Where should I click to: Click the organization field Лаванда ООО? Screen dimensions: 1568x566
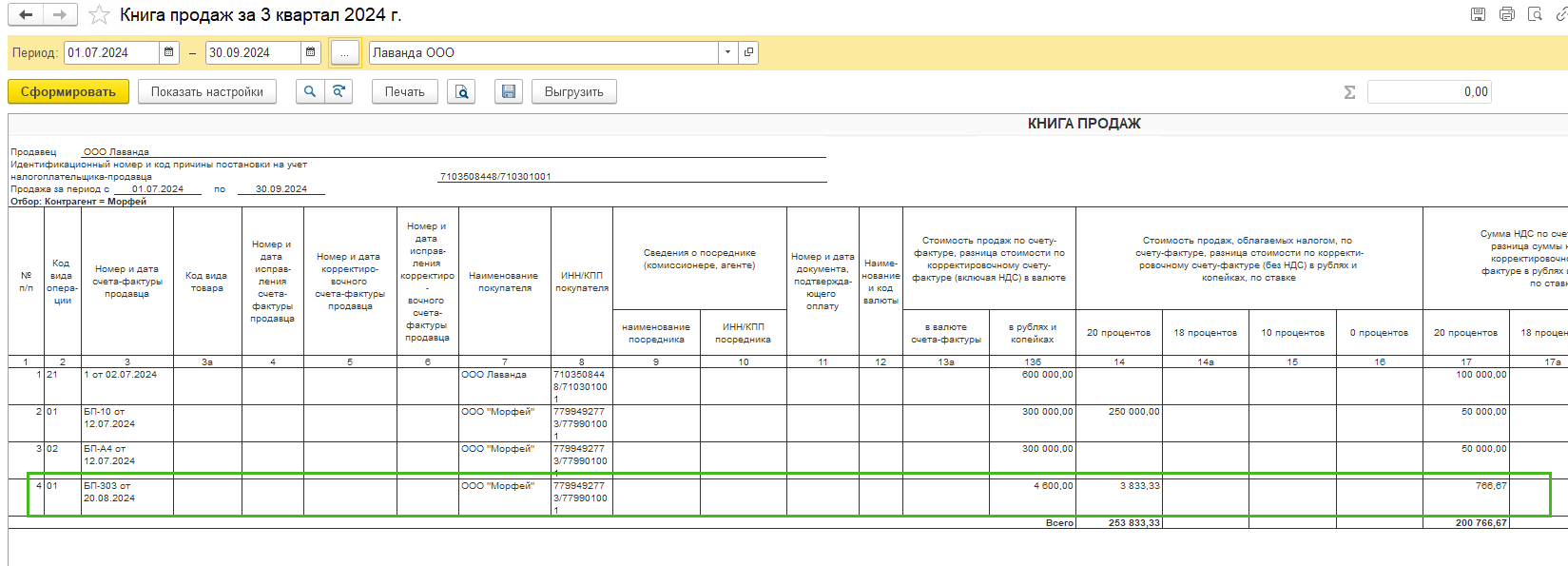tap(544, 52)
